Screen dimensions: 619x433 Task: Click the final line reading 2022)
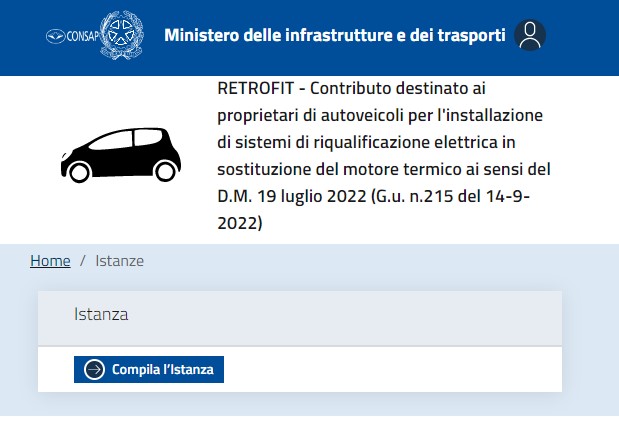click(239, 223)
